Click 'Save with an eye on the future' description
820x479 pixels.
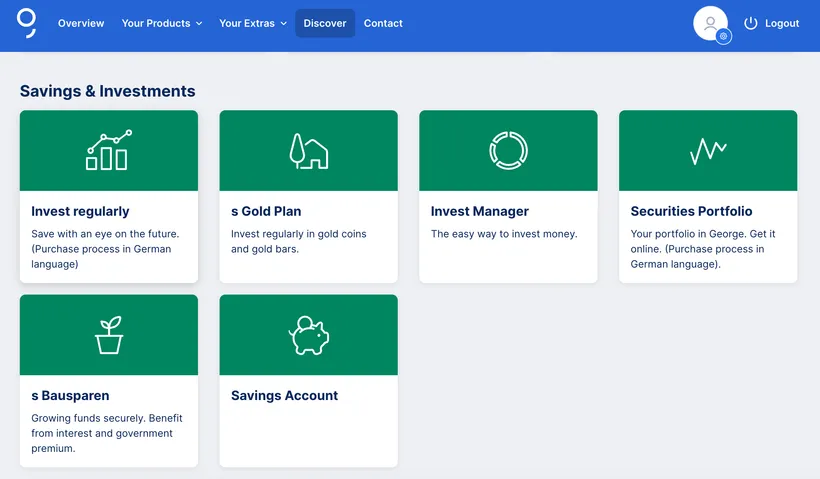[105, 249]
